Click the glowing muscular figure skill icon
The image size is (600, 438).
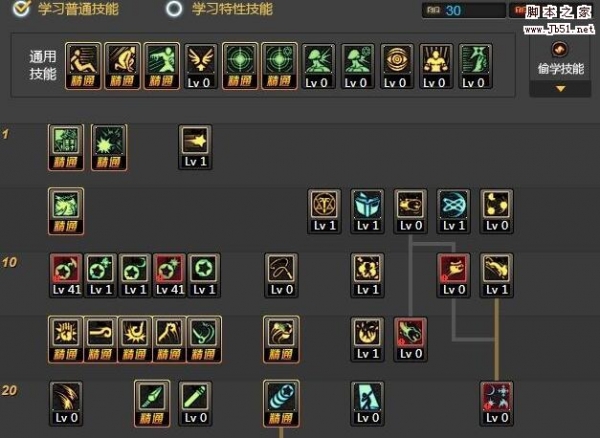pos(436,66)
